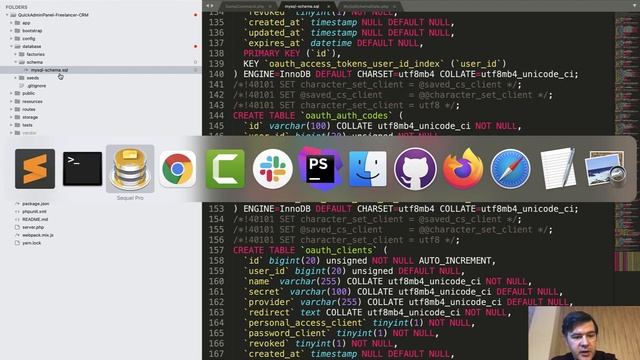Expand the seeds folder
The image size is (640, 360).
click(x=16, y=78)
